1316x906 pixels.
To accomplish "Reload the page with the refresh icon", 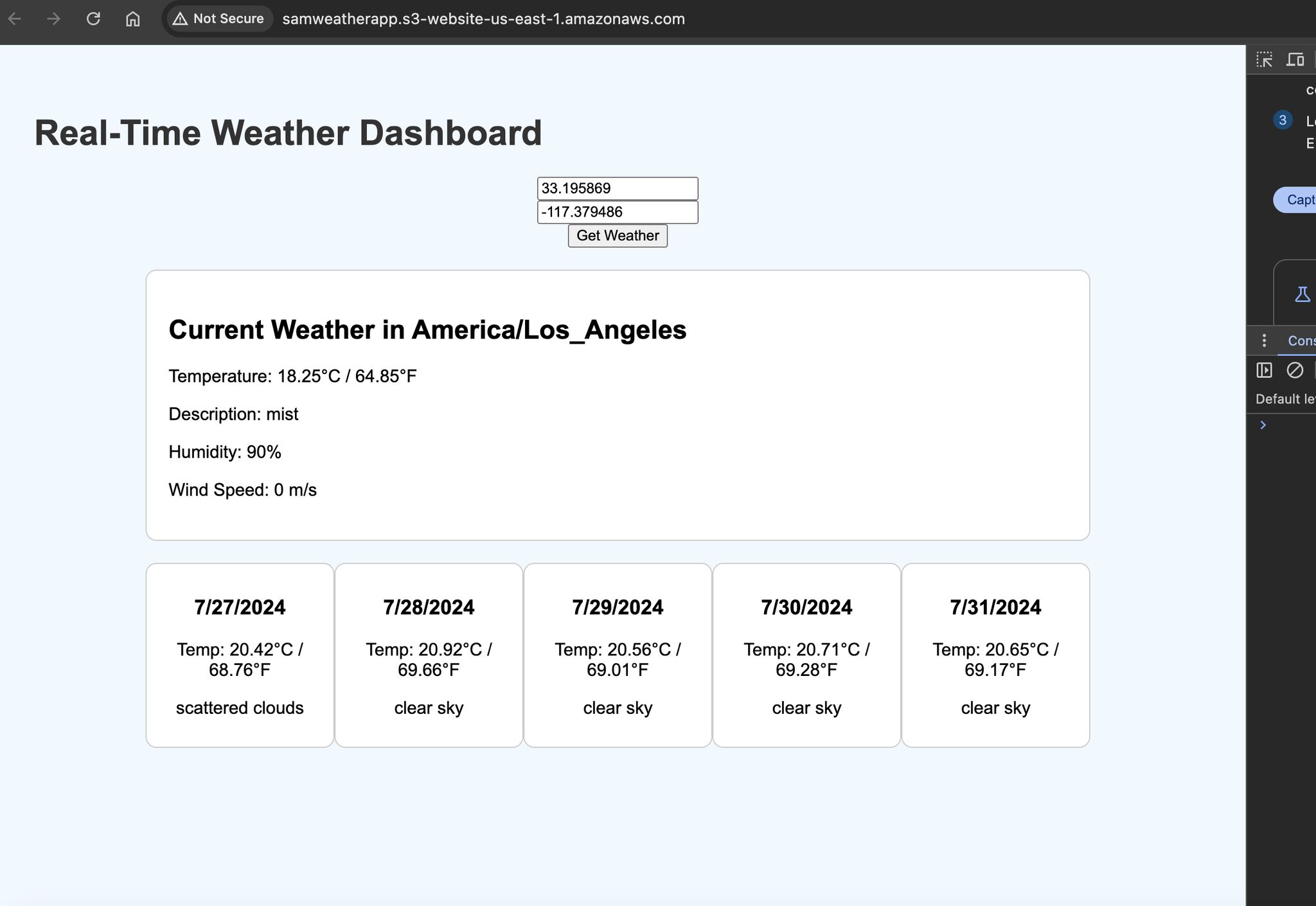I will pyautogui.click(x=94, y=19).
